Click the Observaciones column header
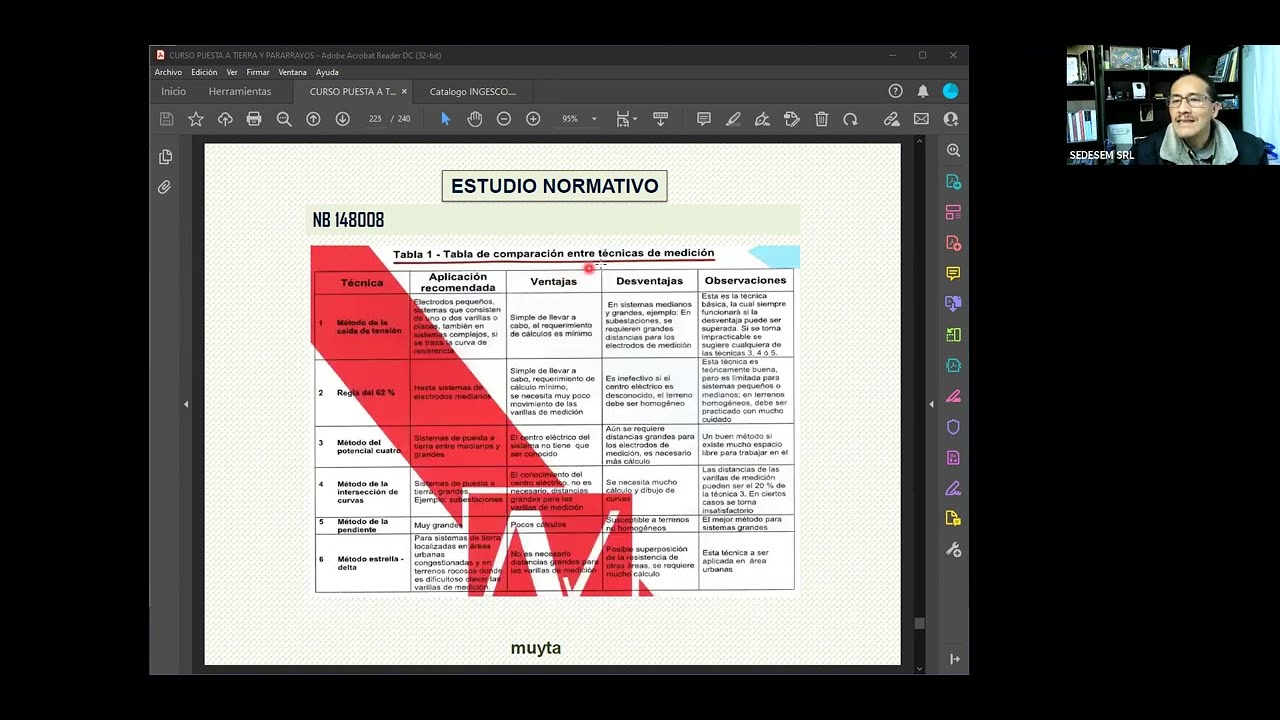Viewport: 1280px width, 720px height. pyautogui.click(x=745, y=281)
